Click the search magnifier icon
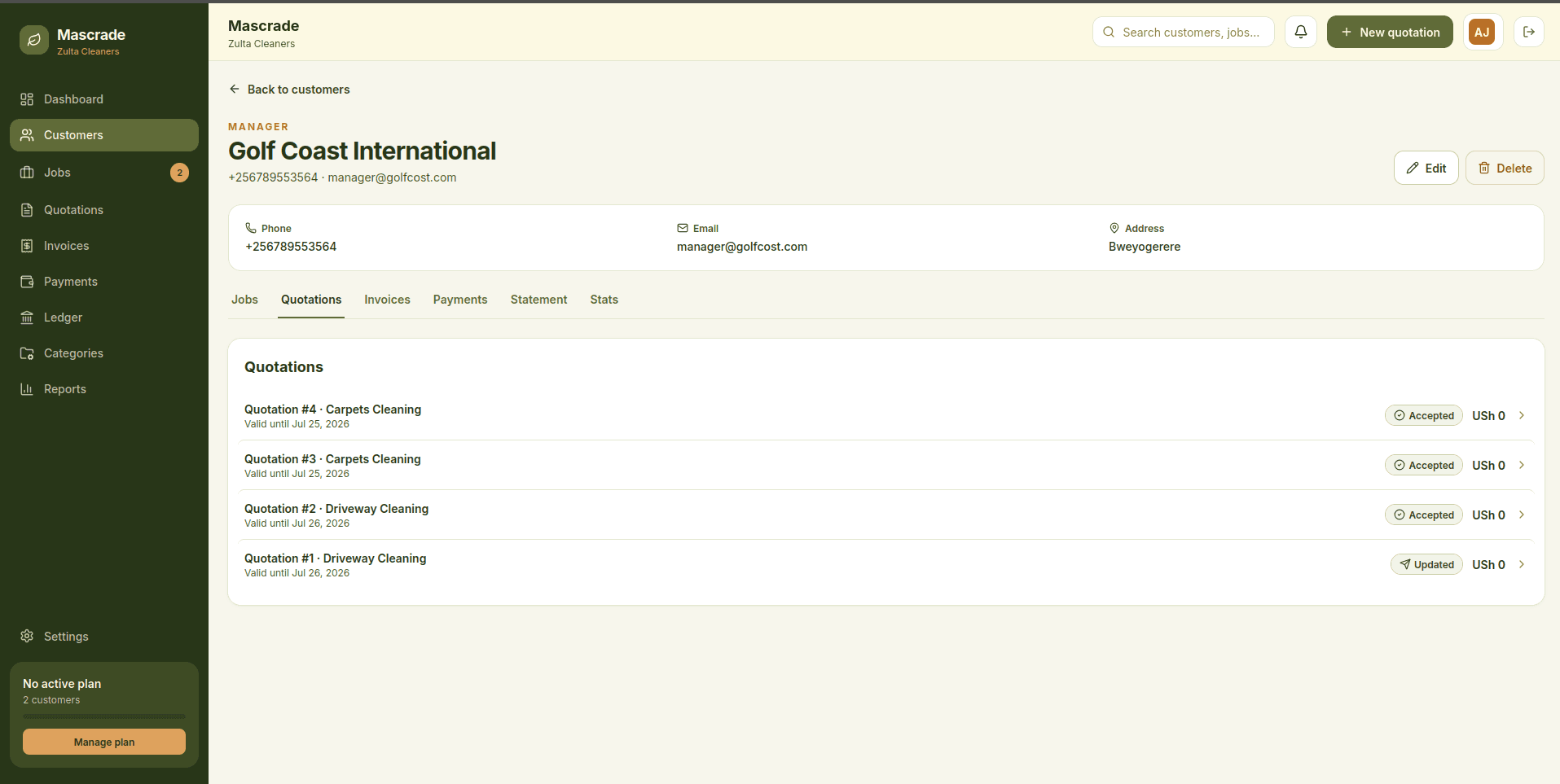Viewport: 1560px width, 784px height. [x=1109, y=32]
